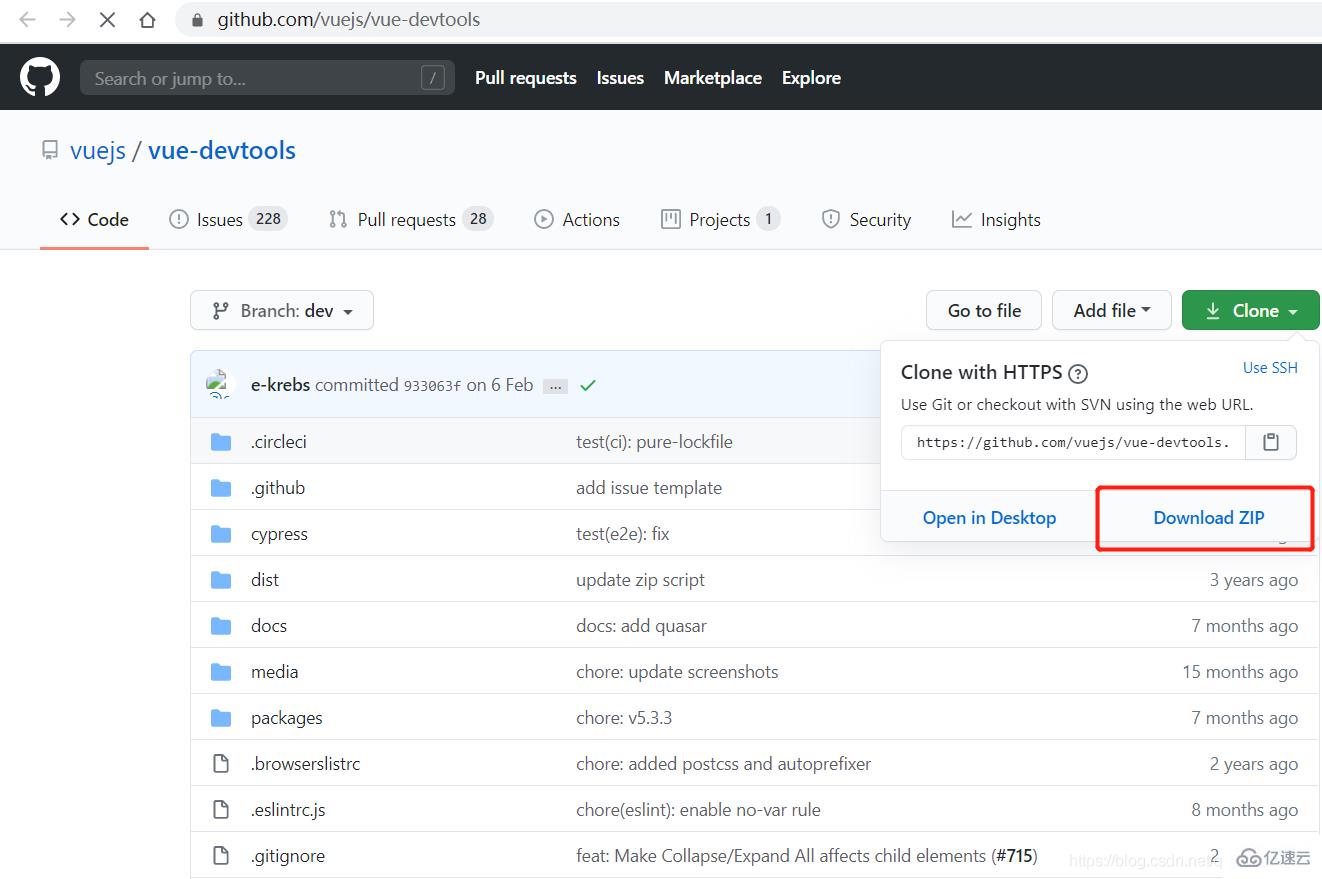Open issue link #715 in commit message
The image size is (1322, 879).
click(1014, 856)
